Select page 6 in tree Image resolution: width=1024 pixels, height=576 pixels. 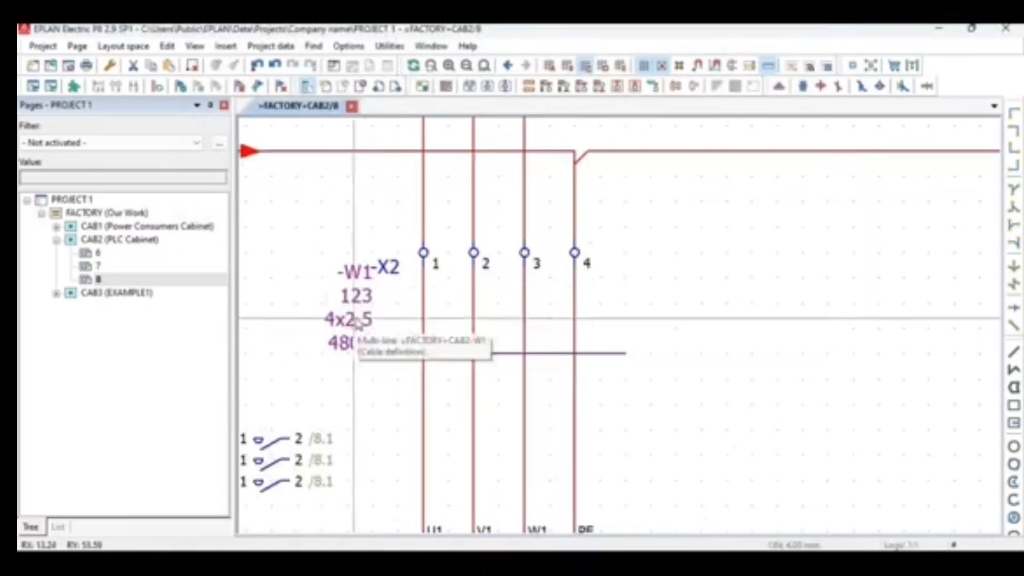tap(98, 253)
